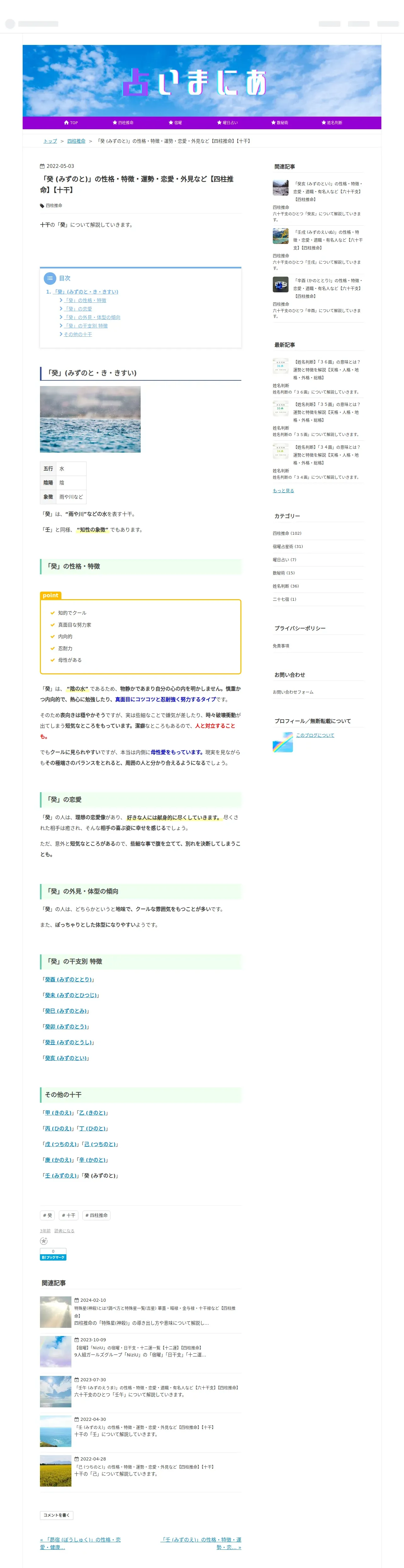Go to next post 「壬 (みずのえ)」の性格
404x1568 pixels.
[x=201, y=1543]
